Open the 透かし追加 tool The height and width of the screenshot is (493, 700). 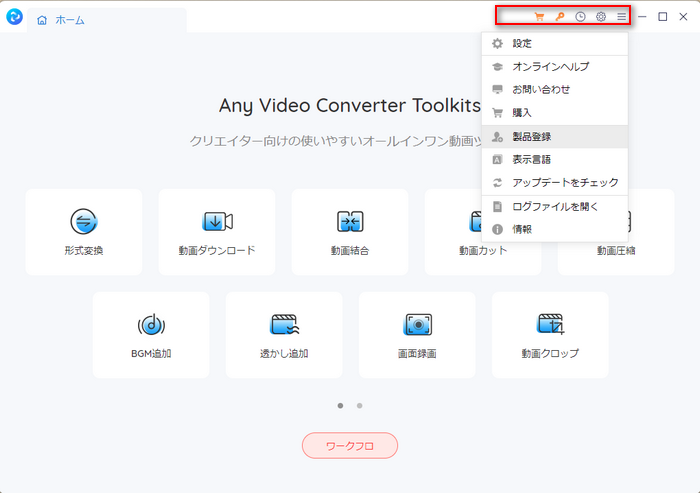click(284, 335)
